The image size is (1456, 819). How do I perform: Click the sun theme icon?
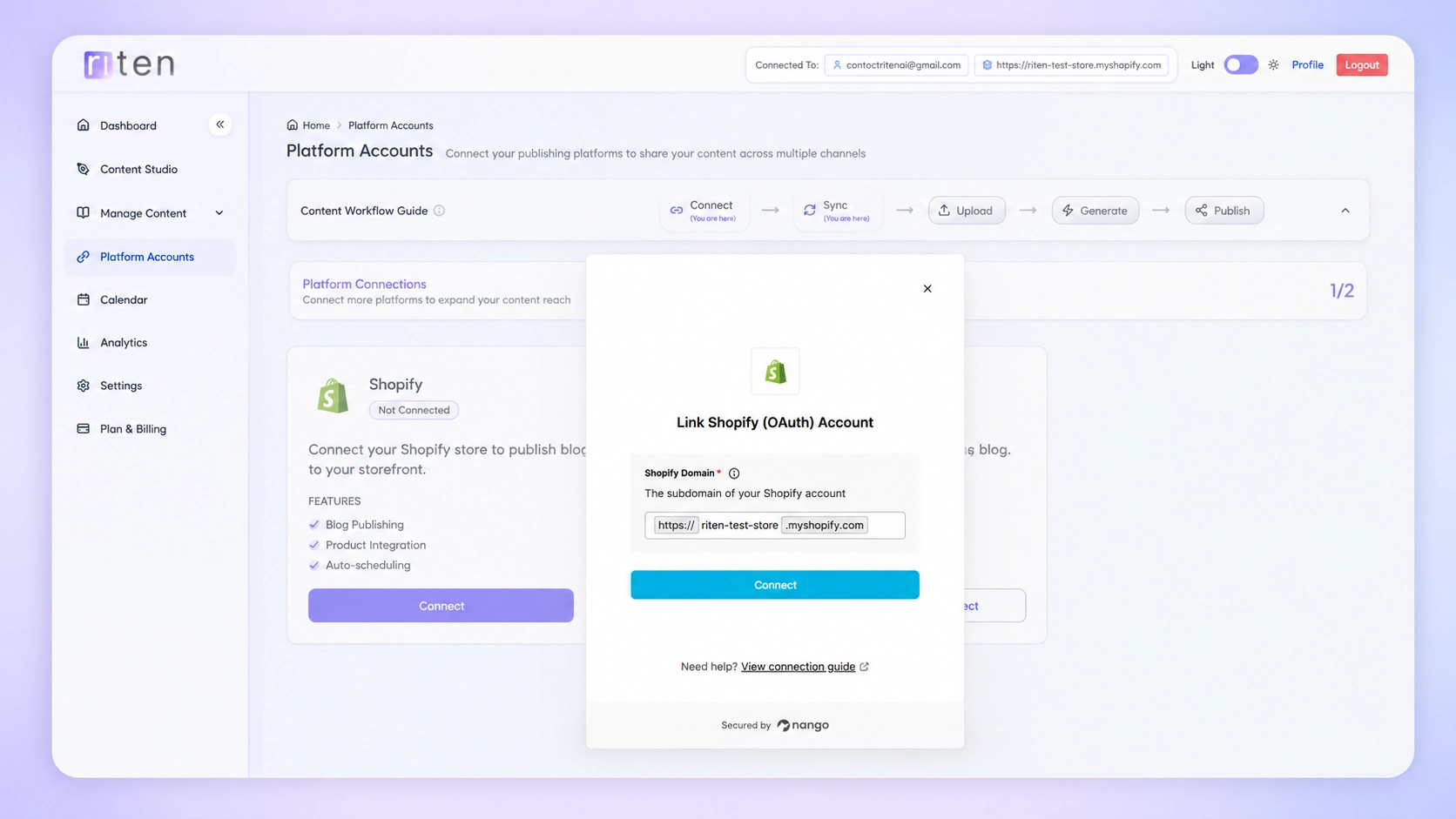1274,65
